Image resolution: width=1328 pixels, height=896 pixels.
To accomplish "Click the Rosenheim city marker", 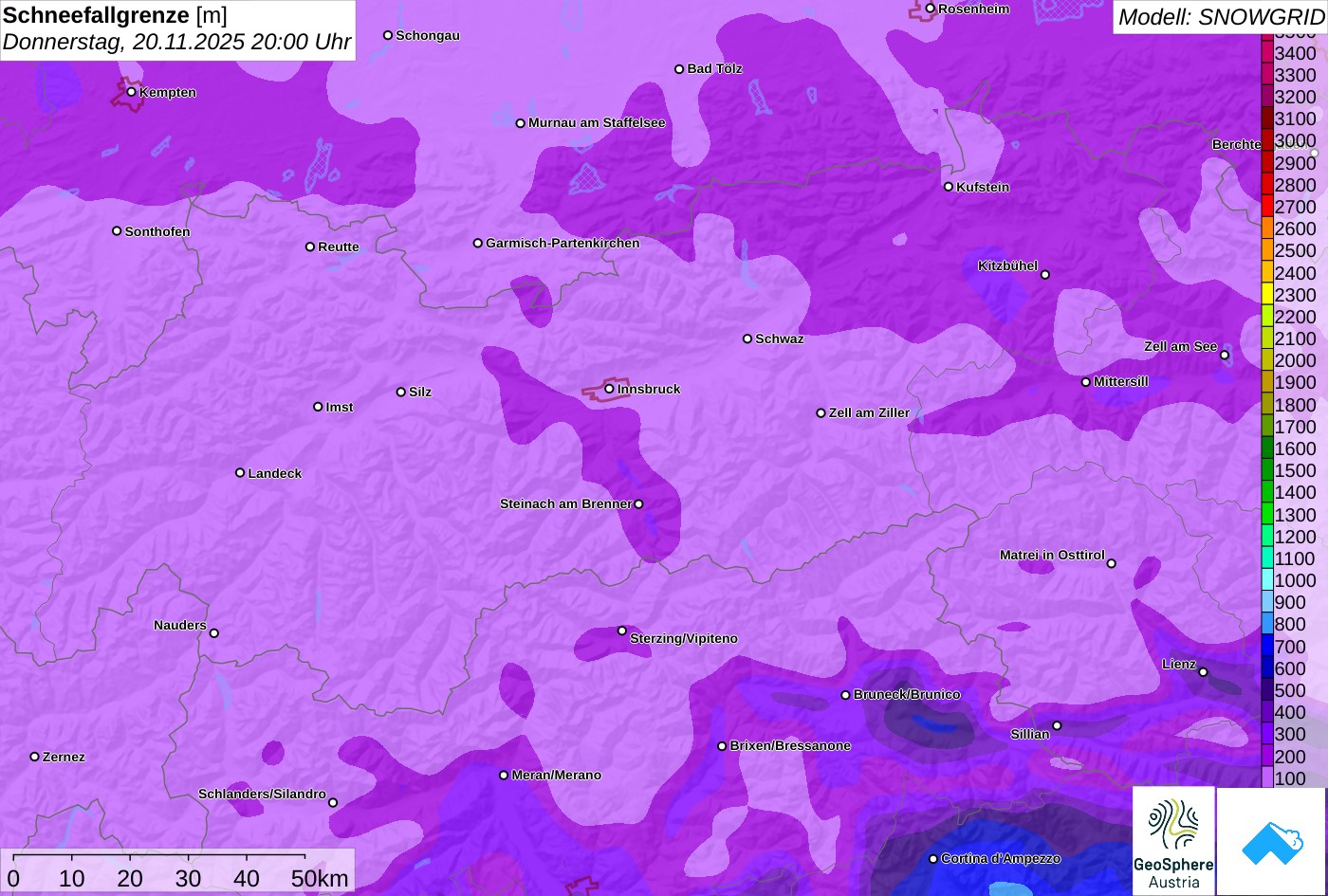I will [x=931, y=9].
